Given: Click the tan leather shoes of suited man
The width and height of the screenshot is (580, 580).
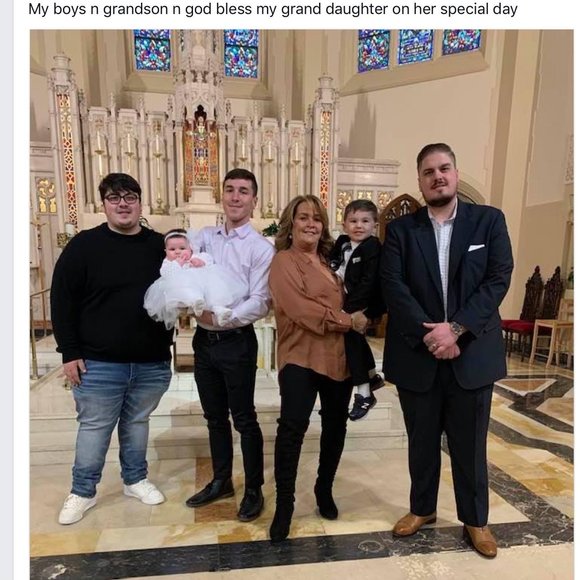Looking at the screenshot, I should 445,533.
